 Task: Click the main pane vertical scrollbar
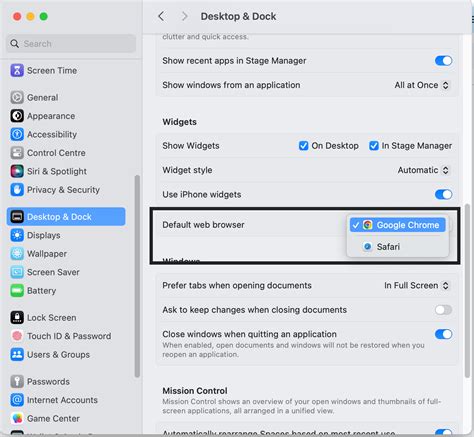pyautogui.click(x=467, y=291)
